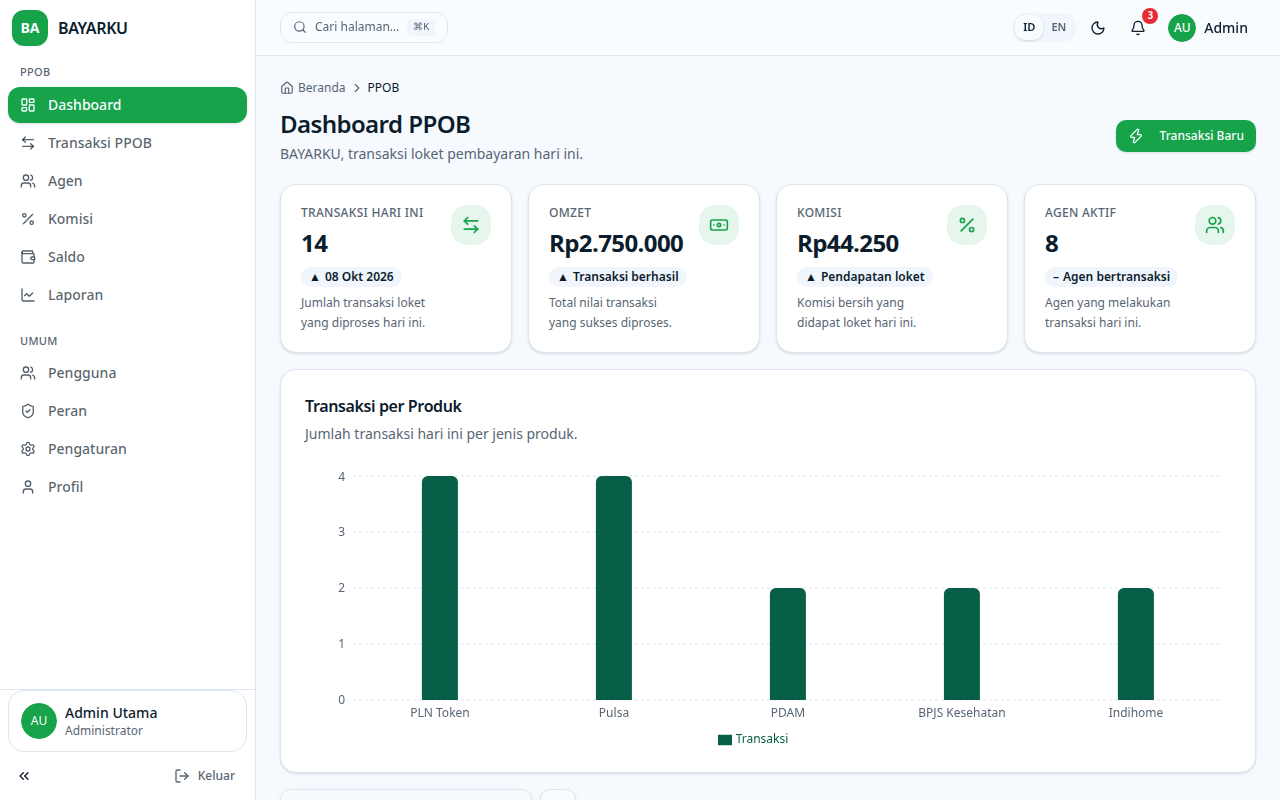The image size is (1280, 800).
Task: Click the Agen Aktif users icon
Action: click(x=1215, y=225)
